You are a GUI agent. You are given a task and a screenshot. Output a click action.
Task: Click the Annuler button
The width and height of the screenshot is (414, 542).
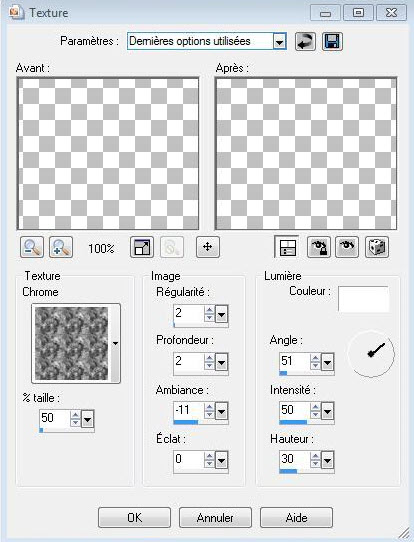coord(215,517)
